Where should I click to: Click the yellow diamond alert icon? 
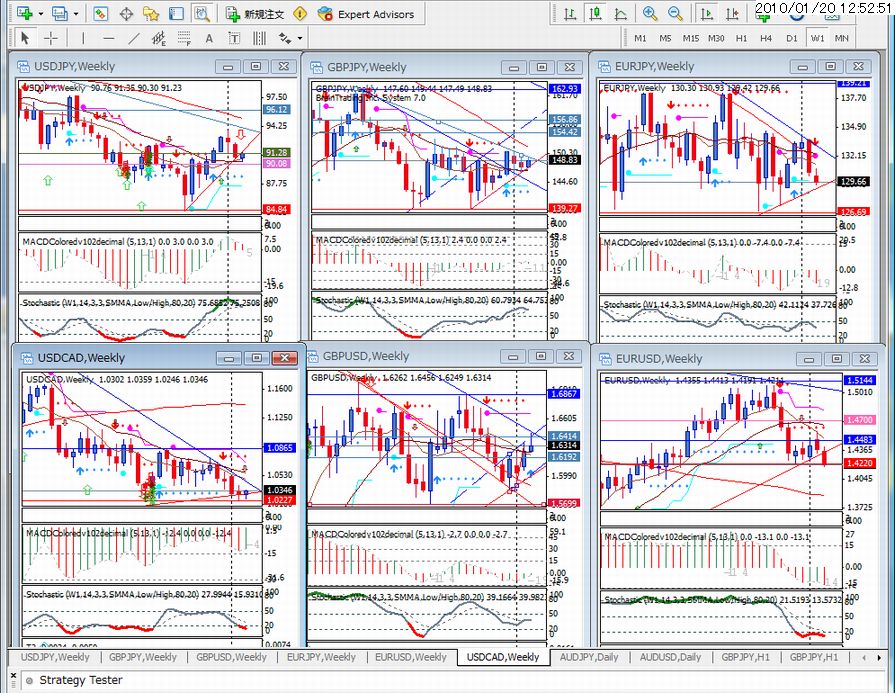(x=300, y=14)
